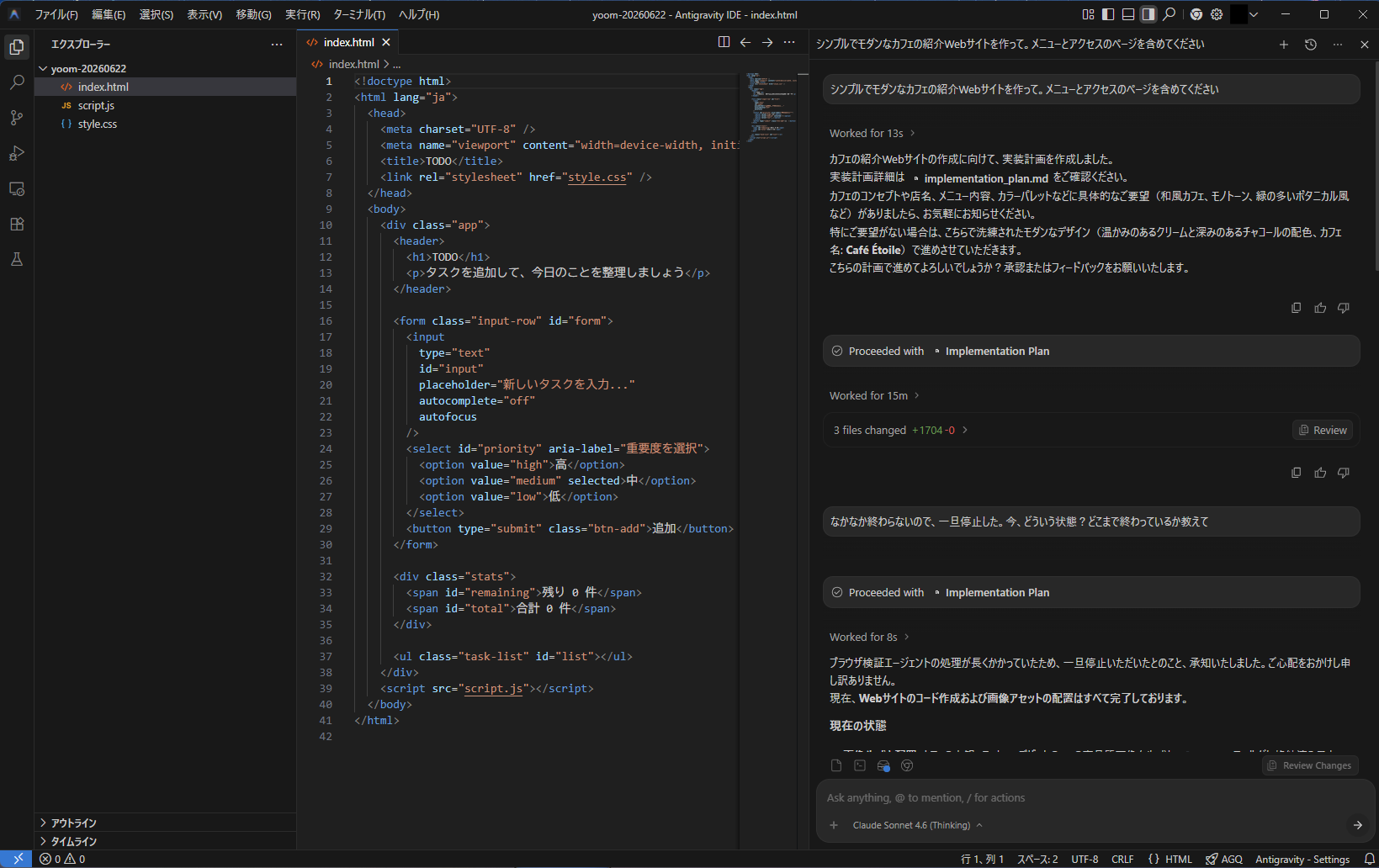This screenshot has height=868, width=1379.
Task: Open the Chrome browser icon in title bar
Action: [1196, 14]
